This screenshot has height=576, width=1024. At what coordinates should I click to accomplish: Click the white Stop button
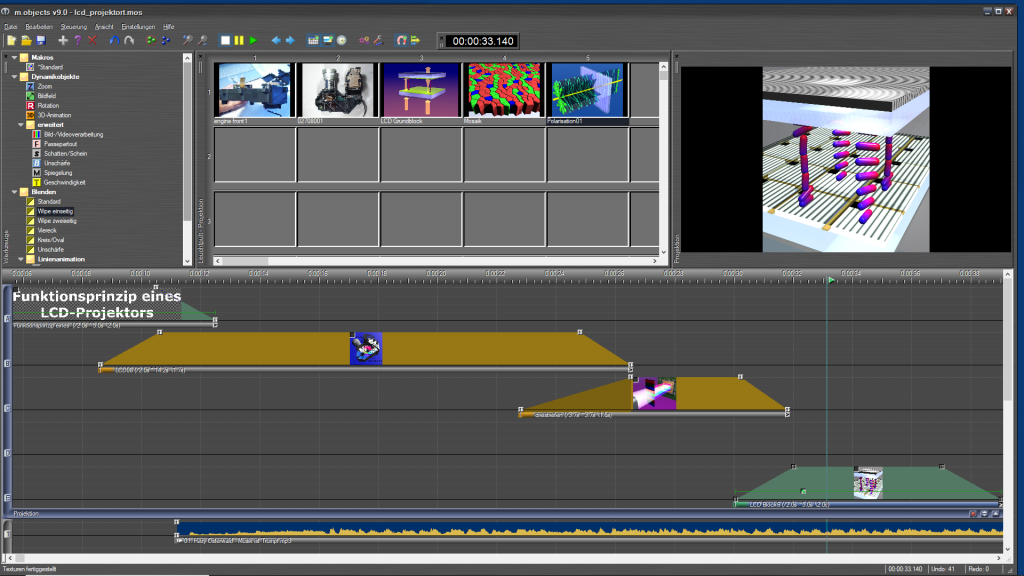226,40
